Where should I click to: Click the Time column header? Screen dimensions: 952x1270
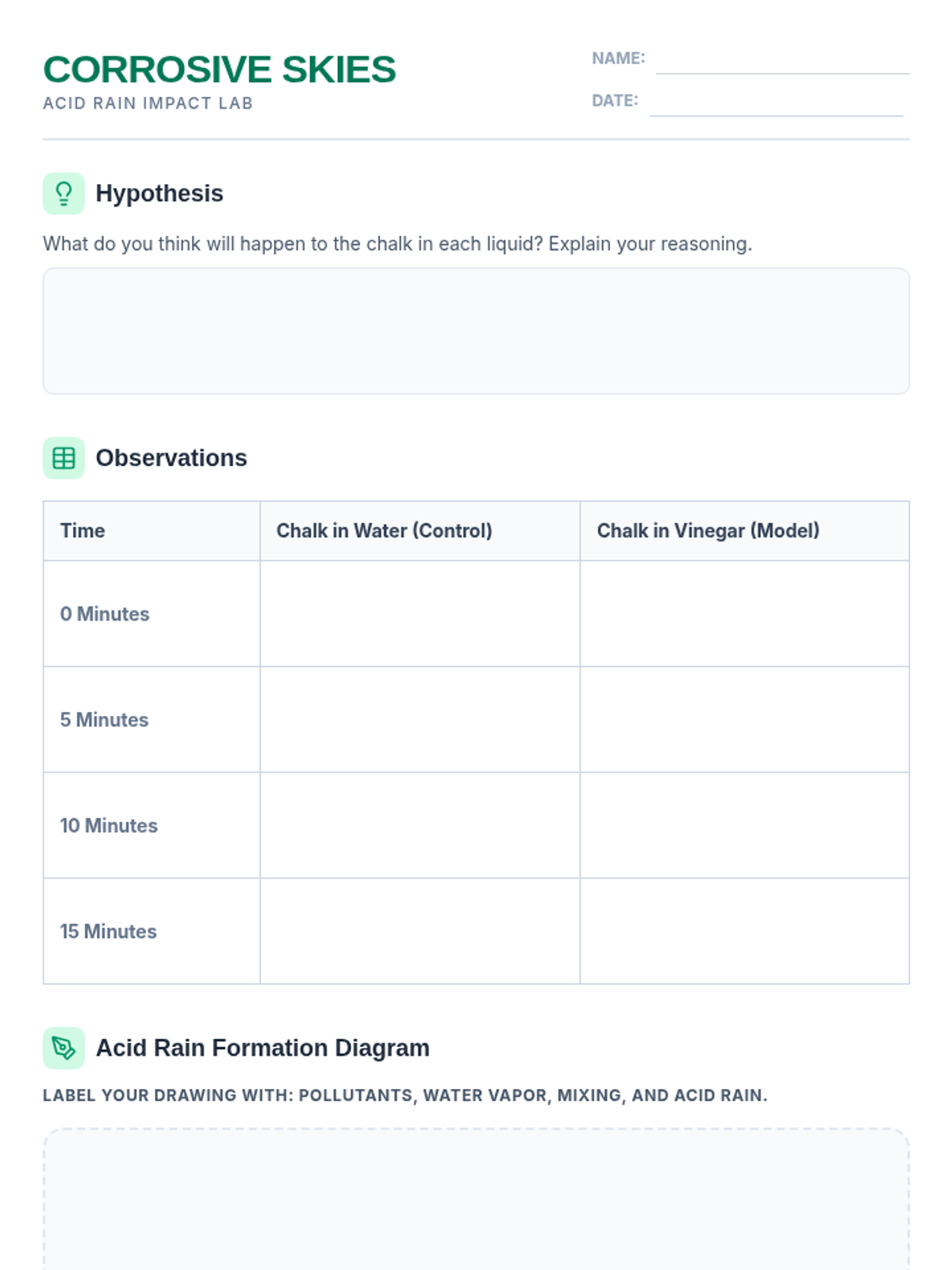[x=83, y=530]
